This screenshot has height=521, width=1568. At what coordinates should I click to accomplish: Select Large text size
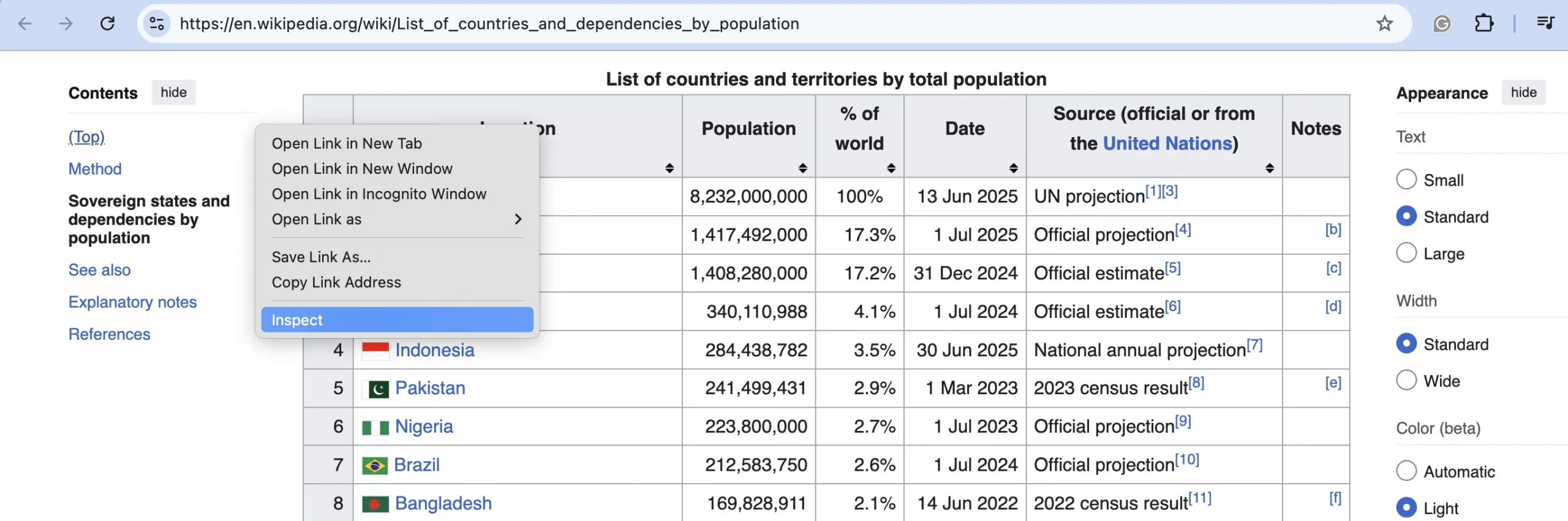pyautogui.click(x=1406, y=253)
